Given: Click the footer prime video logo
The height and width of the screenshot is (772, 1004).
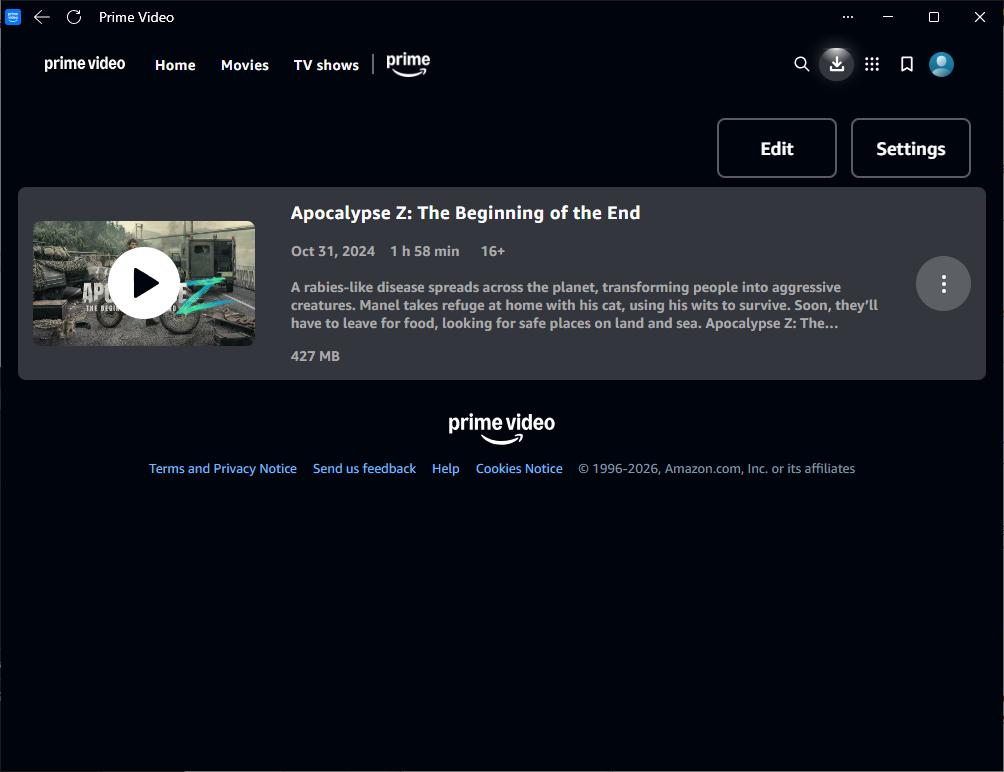Looking at the screenshot, I should 501,428.
